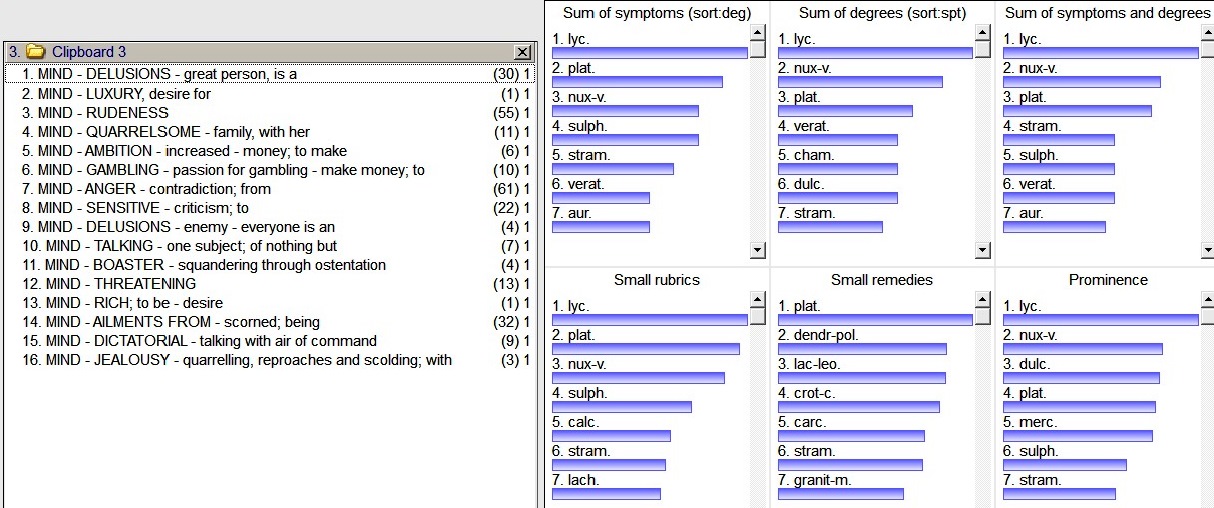Select rubric MIND - RUDENESS
Image resolution: width=1214 pixels, height=508 pixels.
pyautogui.click(x=96, y=113)
